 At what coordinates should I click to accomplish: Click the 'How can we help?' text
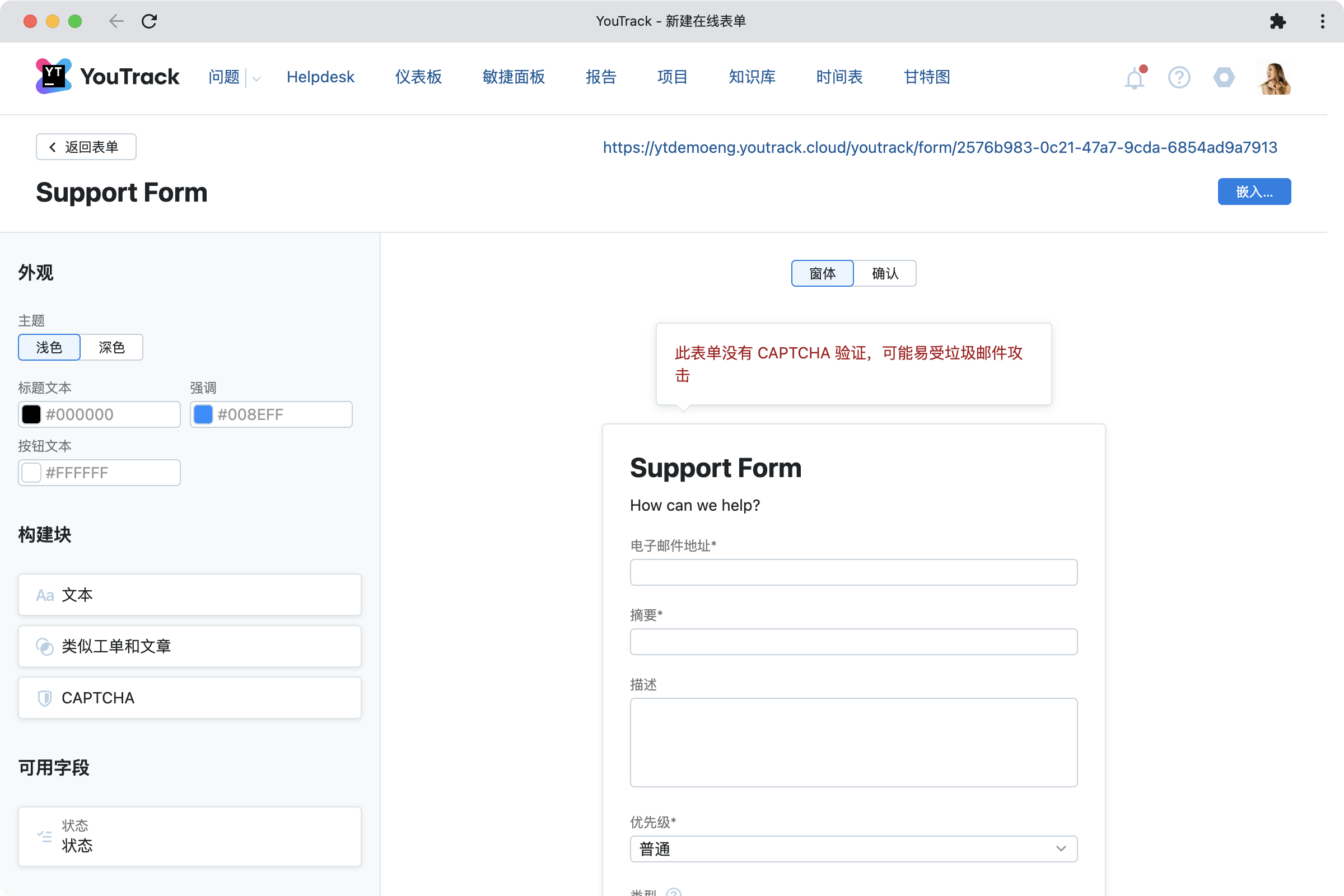[x=695, y=505]
